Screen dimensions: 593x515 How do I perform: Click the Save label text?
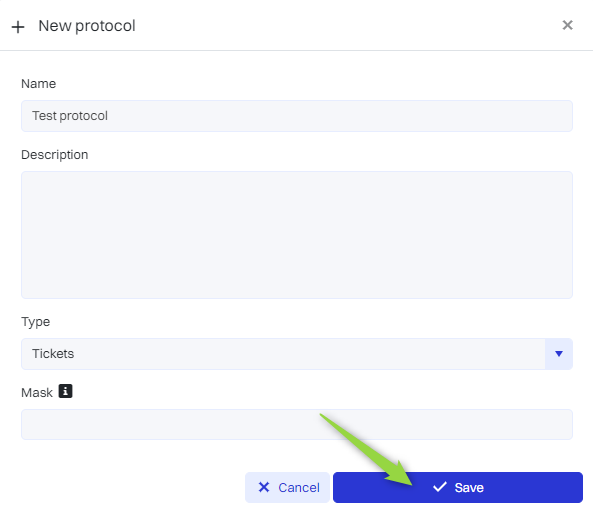coord(469,487)
